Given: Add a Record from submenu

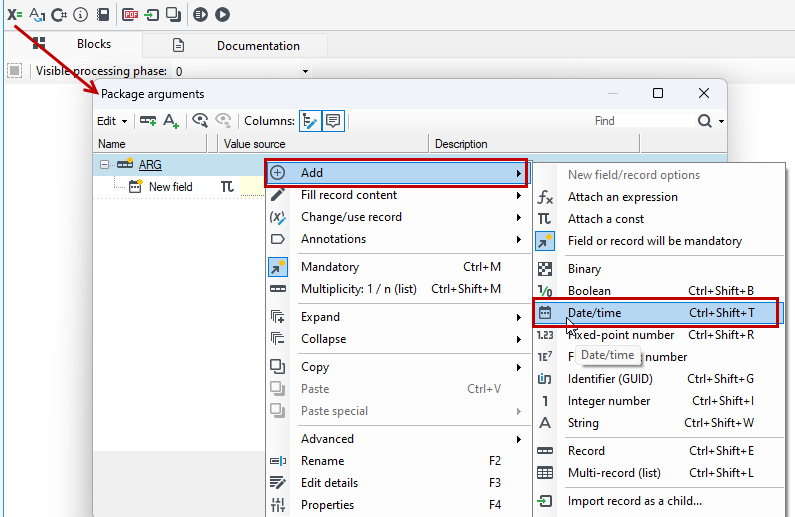Looking at the screenshot, I should 659,451.
